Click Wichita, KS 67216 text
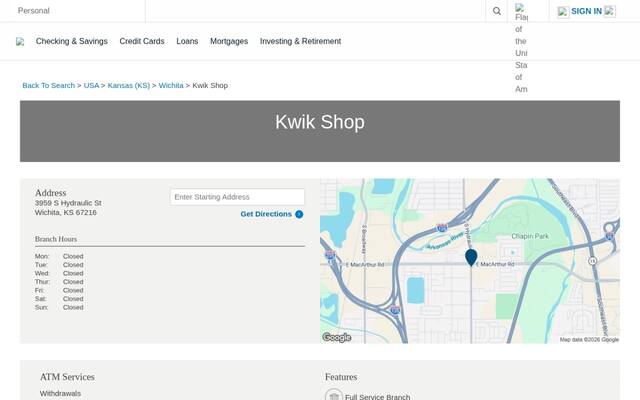640x400 pixels. [x=66, y=212]
